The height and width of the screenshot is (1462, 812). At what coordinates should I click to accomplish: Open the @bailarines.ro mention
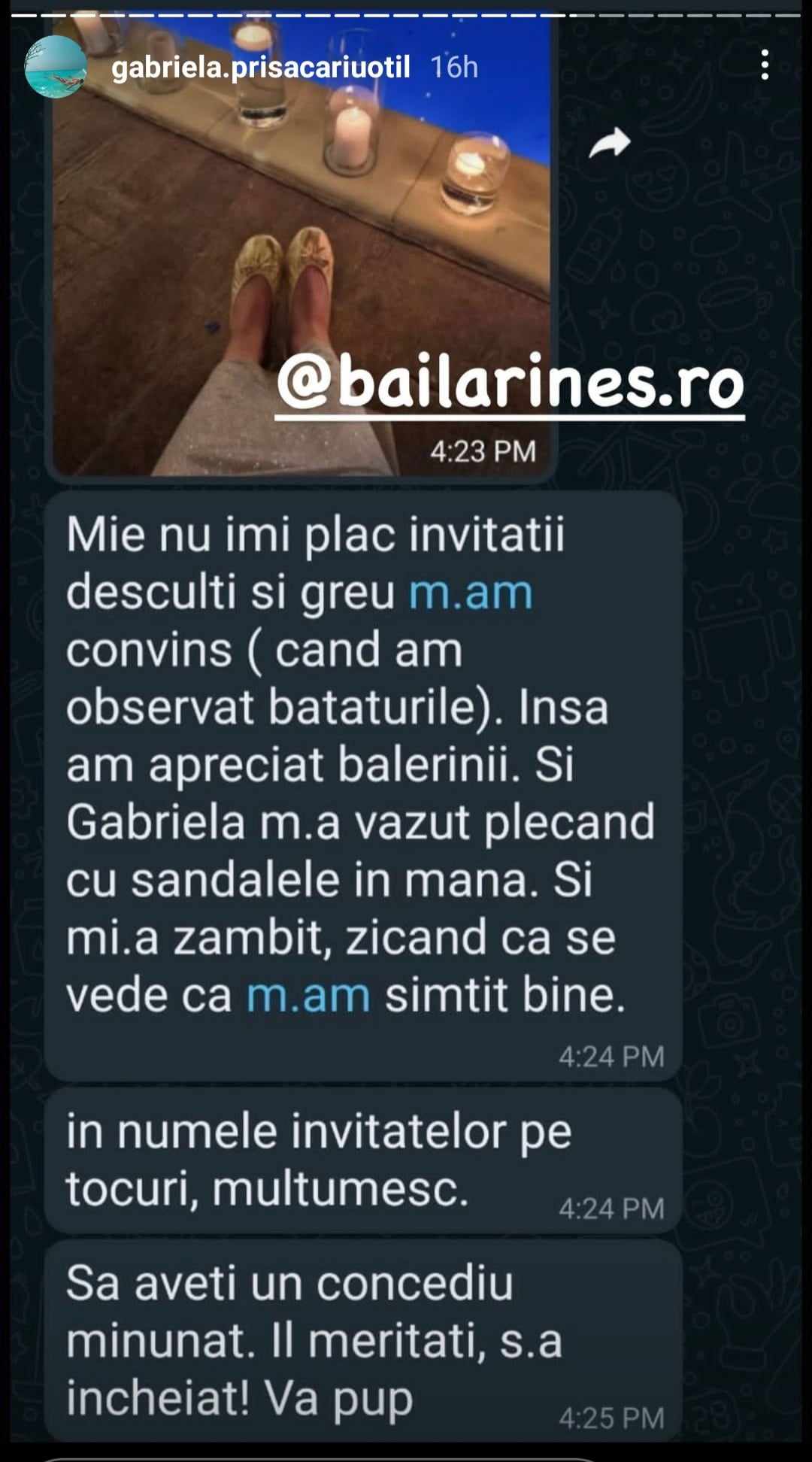pyautogui.click(x=511, y=384)
